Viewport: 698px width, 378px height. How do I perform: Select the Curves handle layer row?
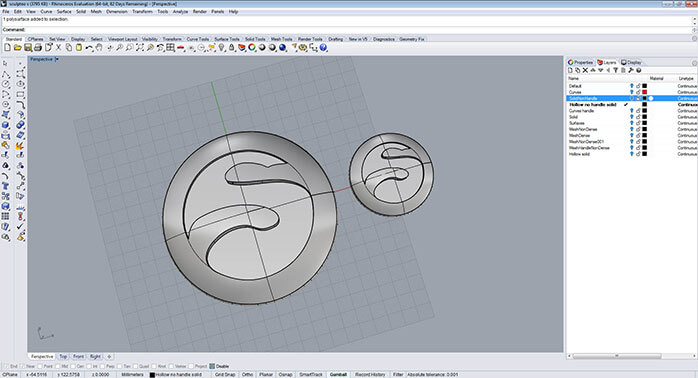click(632, 110)
